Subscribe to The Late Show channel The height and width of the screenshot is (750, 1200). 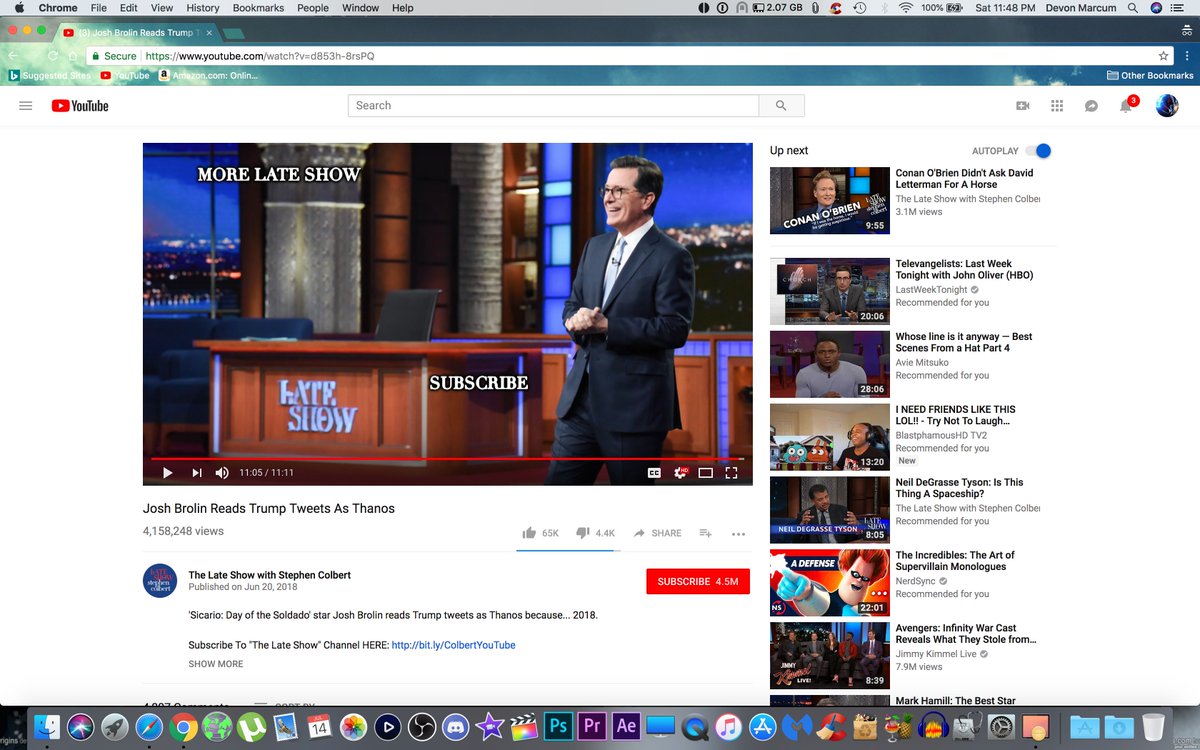click(x=698, y=581)
